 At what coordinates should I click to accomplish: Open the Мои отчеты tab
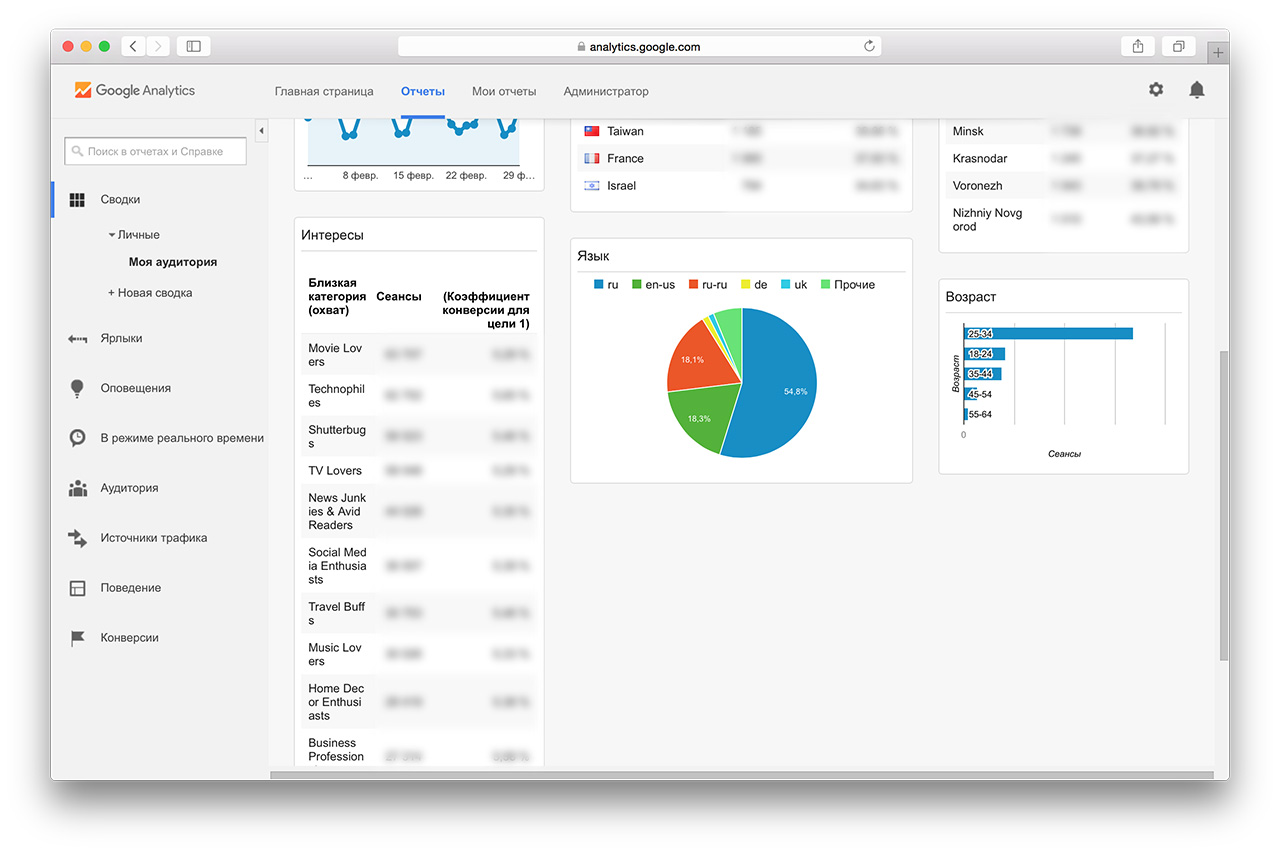coord(504,91)
